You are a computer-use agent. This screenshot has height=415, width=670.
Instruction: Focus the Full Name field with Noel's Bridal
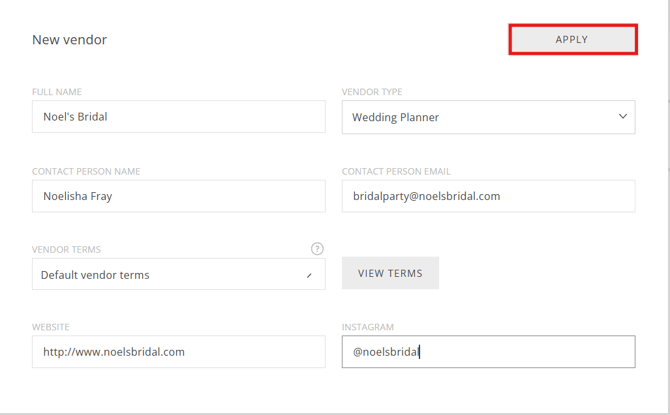point(178,117)
